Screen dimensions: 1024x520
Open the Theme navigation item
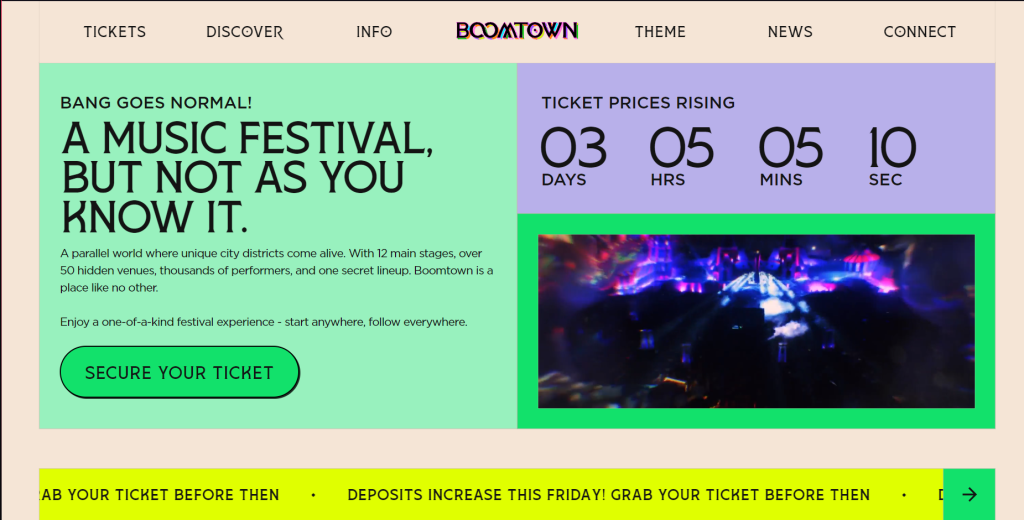[x=660, y=32]
